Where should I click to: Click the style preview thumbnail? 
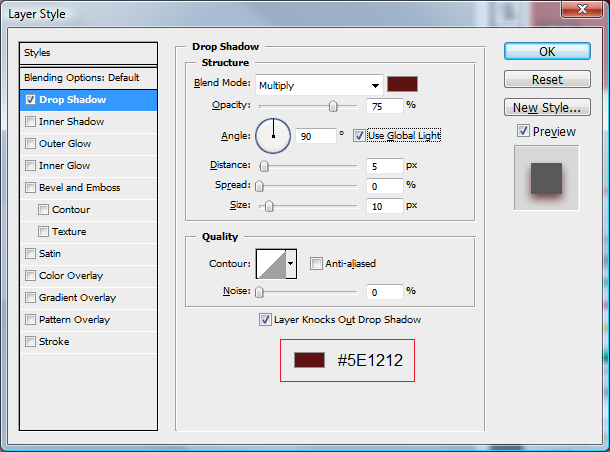tap(547, 178)
